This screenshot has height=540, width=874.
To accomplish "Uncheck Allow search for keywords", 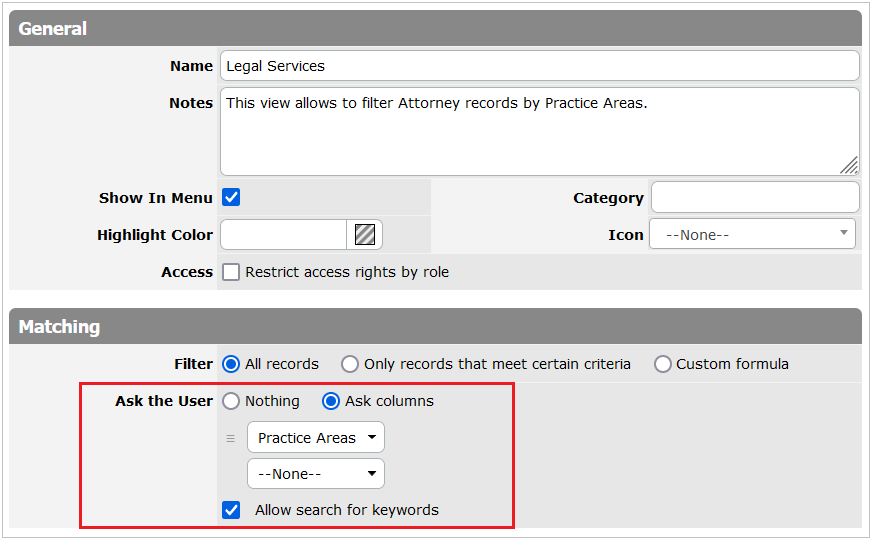I will (231, 510).
